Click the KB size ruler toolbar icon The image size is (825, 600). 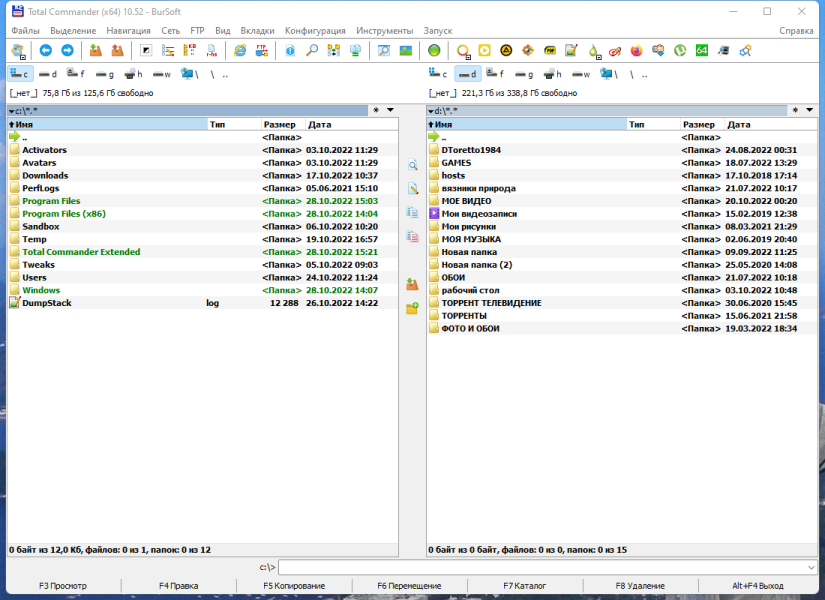click(189, 51)
